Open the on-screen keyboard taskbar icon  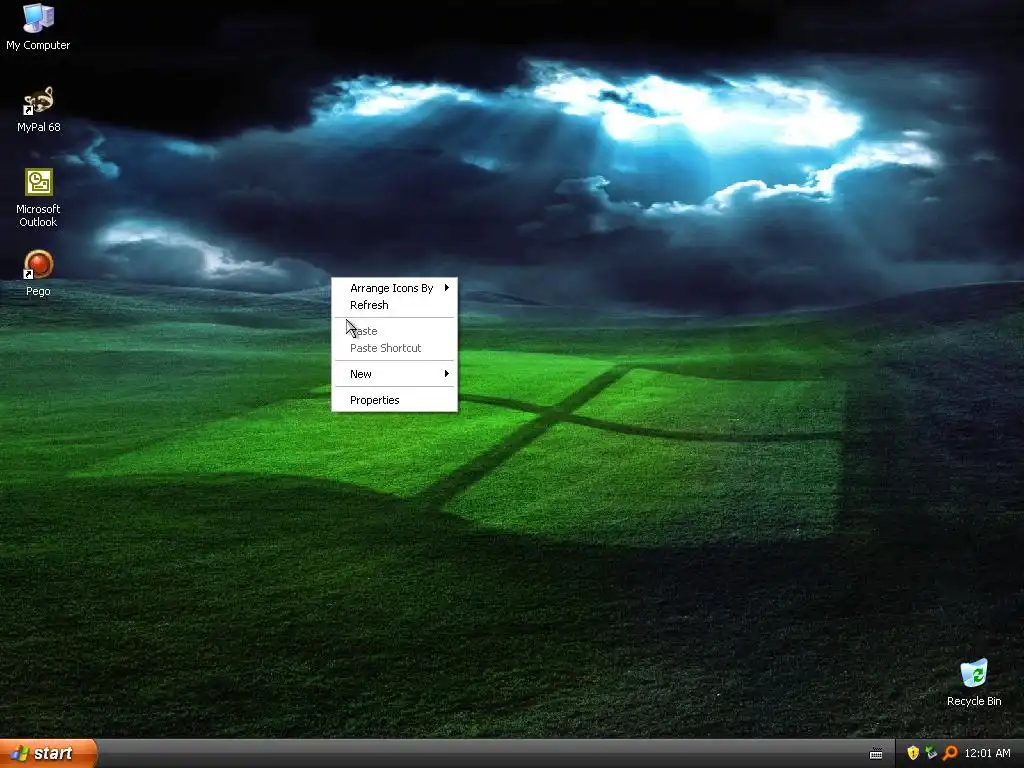876,754
